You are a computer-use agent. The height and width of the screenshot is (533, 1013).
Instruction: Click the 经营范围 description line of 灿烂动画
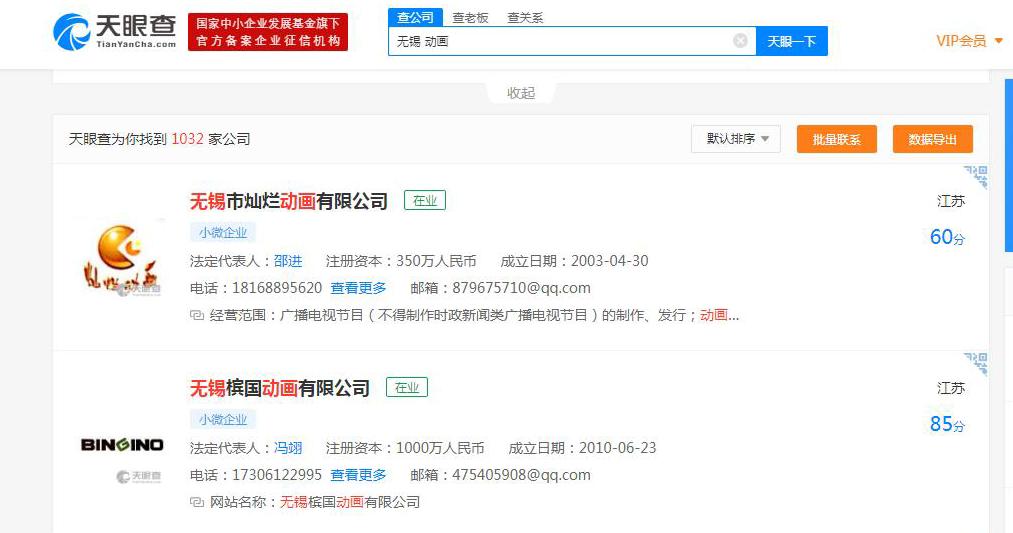coord(465,315)
